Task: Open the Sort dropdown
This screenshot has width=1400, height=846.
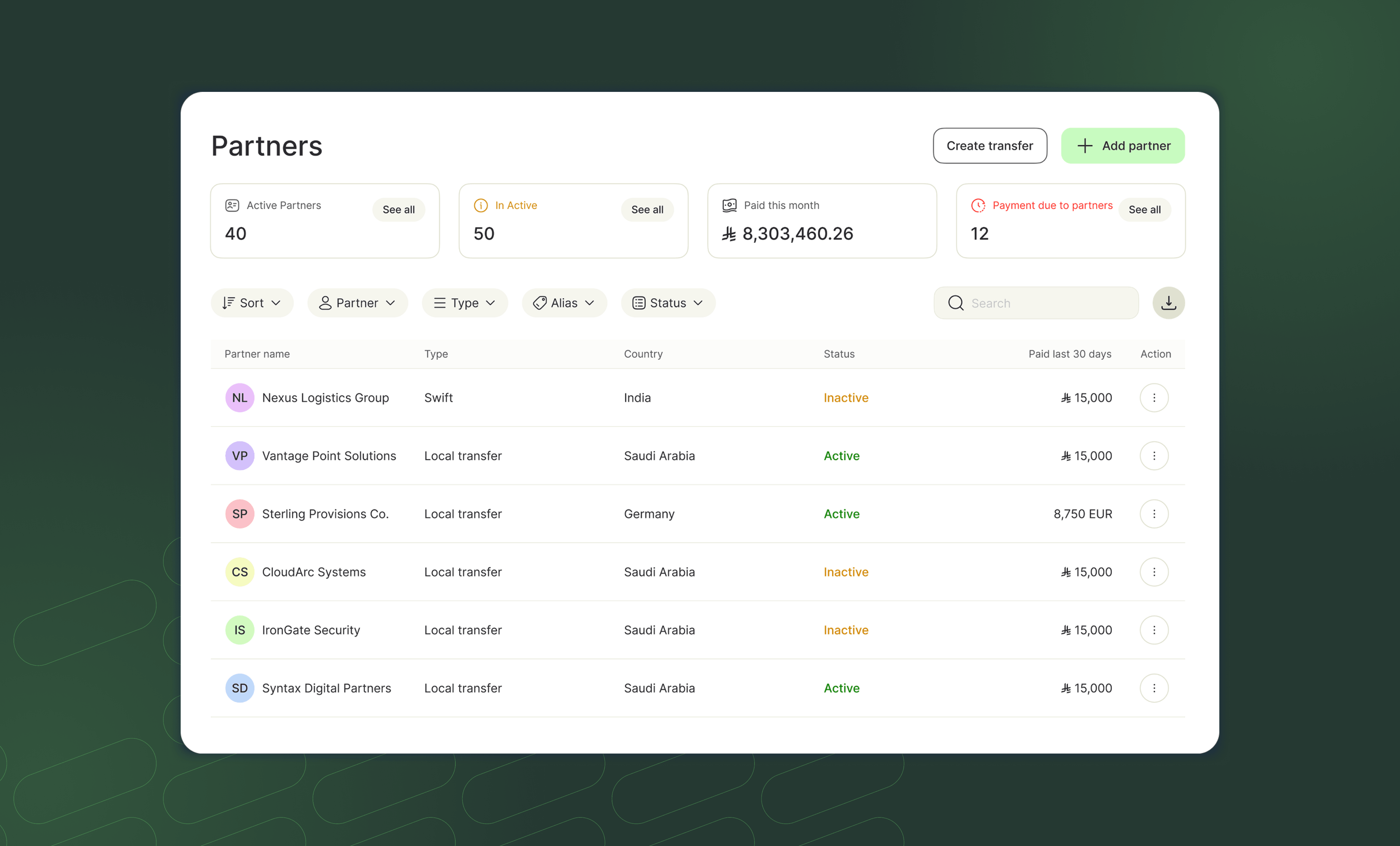Action: tap(252, 303)
